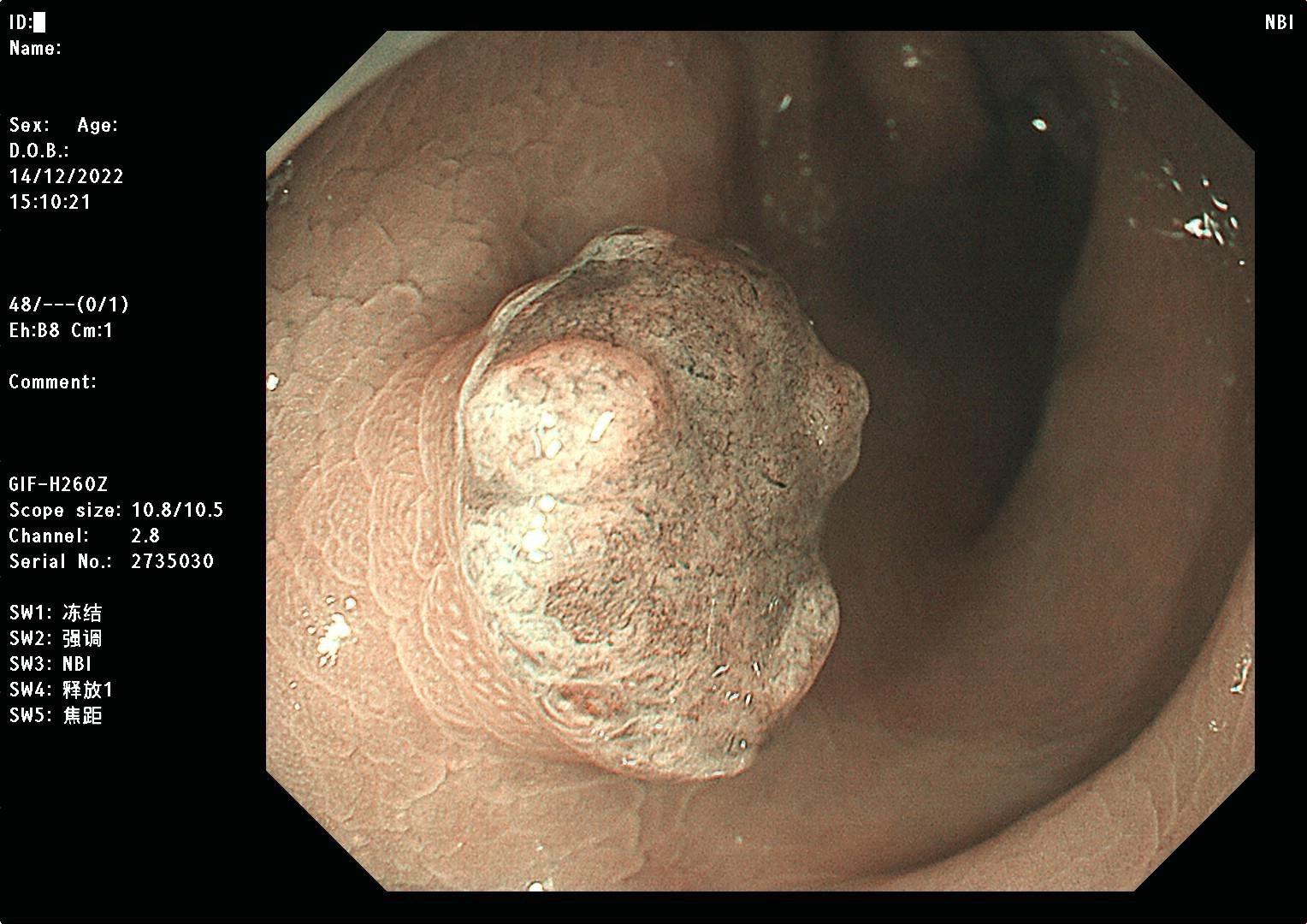The height and width of the screenshot is (924, 1307).
Task: Click the SW3: NBI entry
Action: tap(50, 664)
